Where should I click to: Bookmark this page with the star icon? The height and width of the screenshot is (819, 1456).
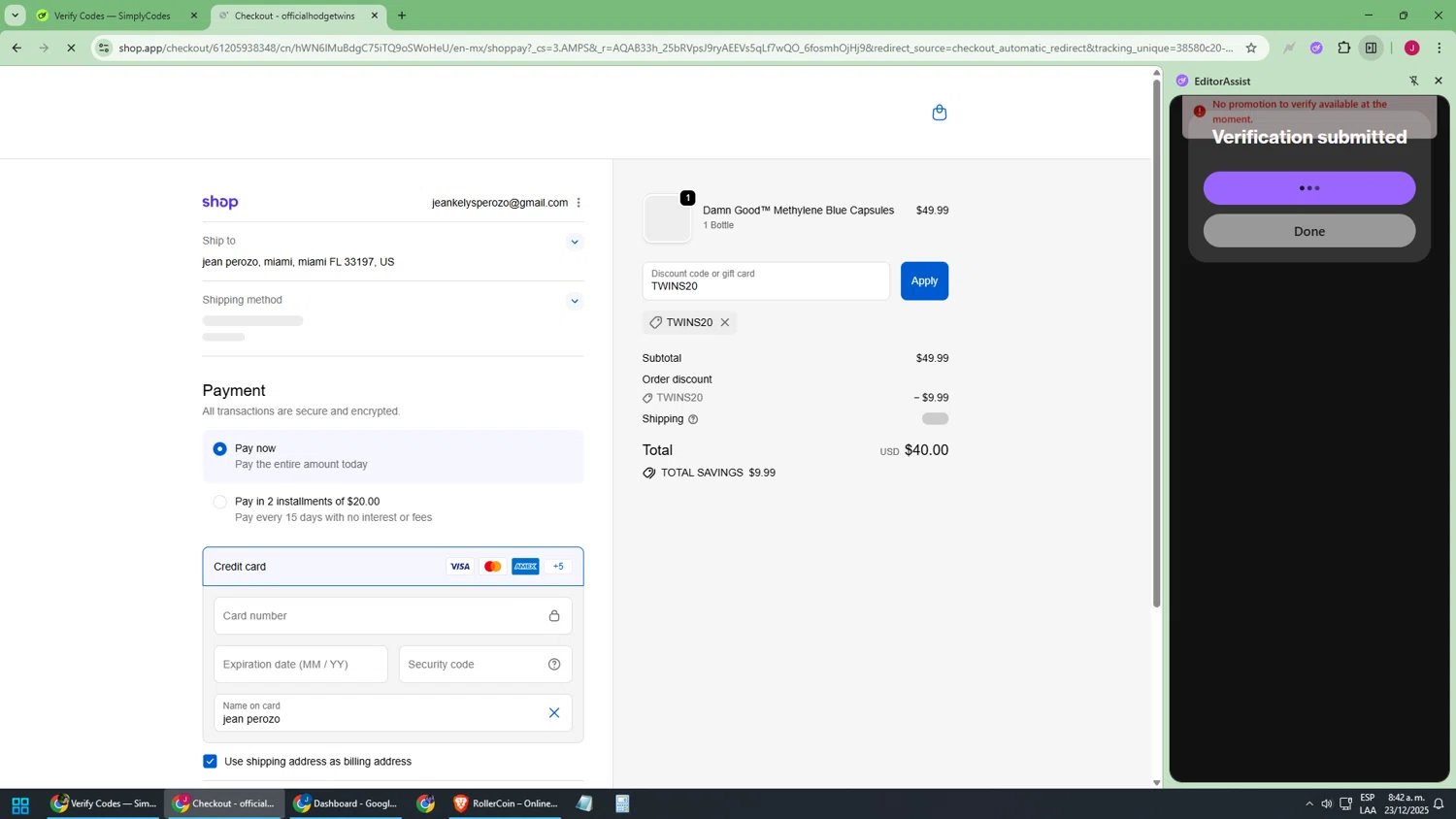coord(1250,48)
